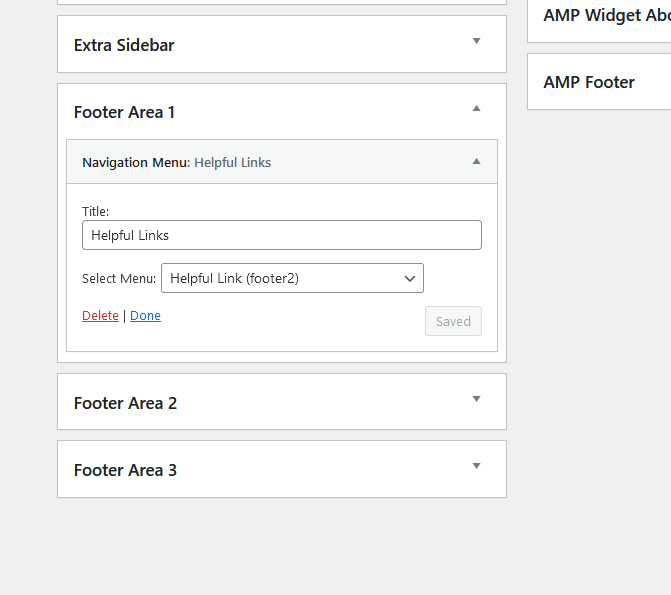The height and width of the screenshot is (595, 671).
Task: Click the Extra Sidebar heading text
Action: [x=124, y=45]
